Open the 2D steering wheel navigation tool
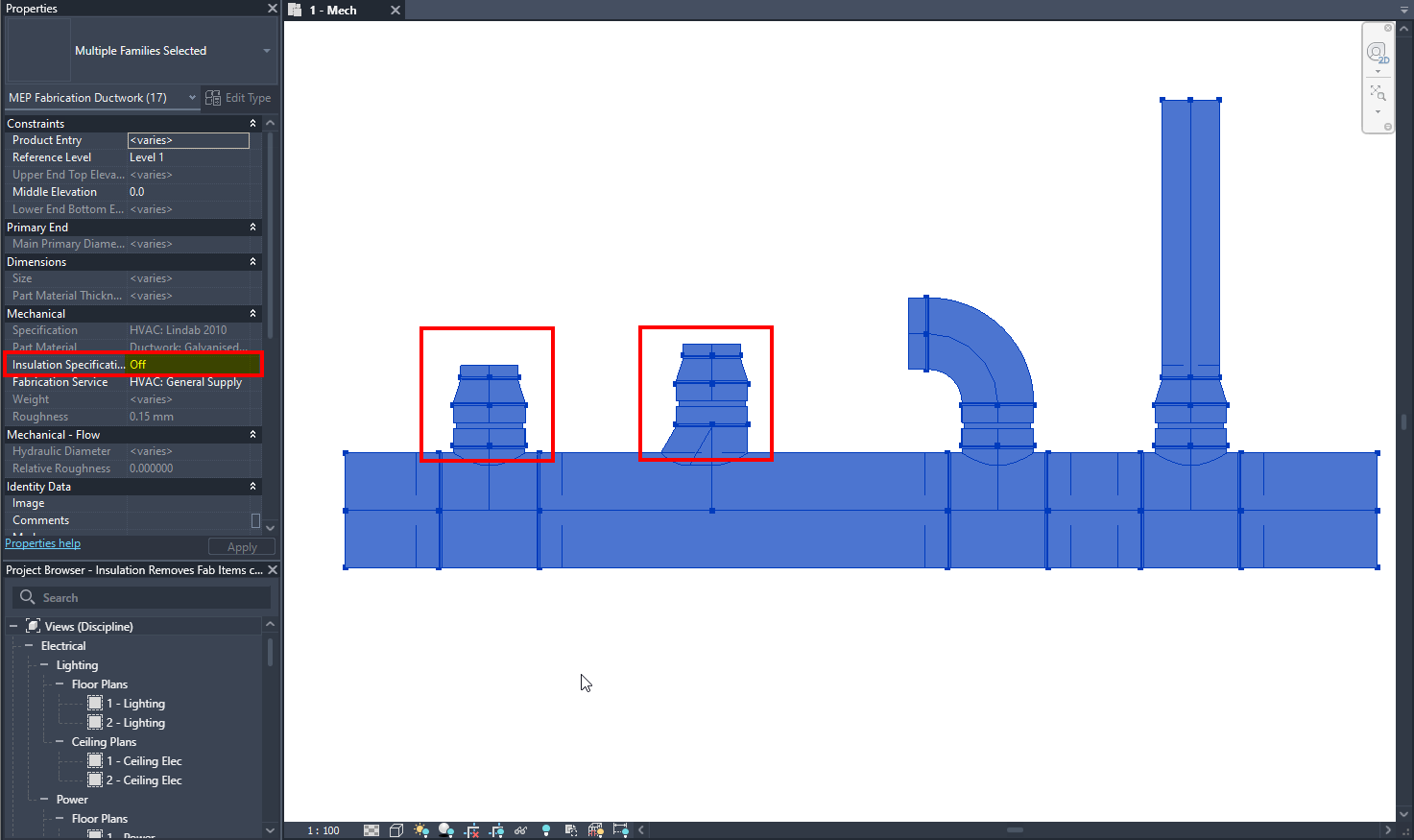The width and height of the screenshot is (1414, 840). point(1378,52)
